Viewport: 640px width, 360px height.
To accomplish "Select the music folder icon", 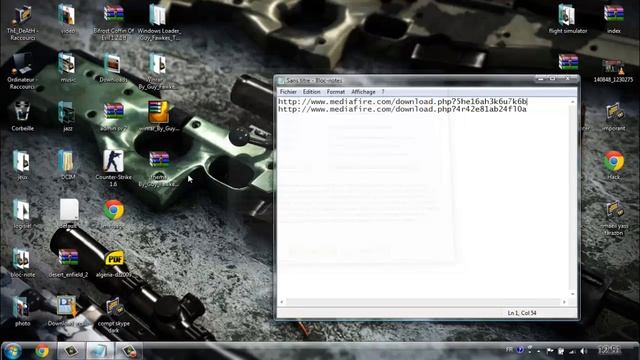I will (x=67, y=68).
